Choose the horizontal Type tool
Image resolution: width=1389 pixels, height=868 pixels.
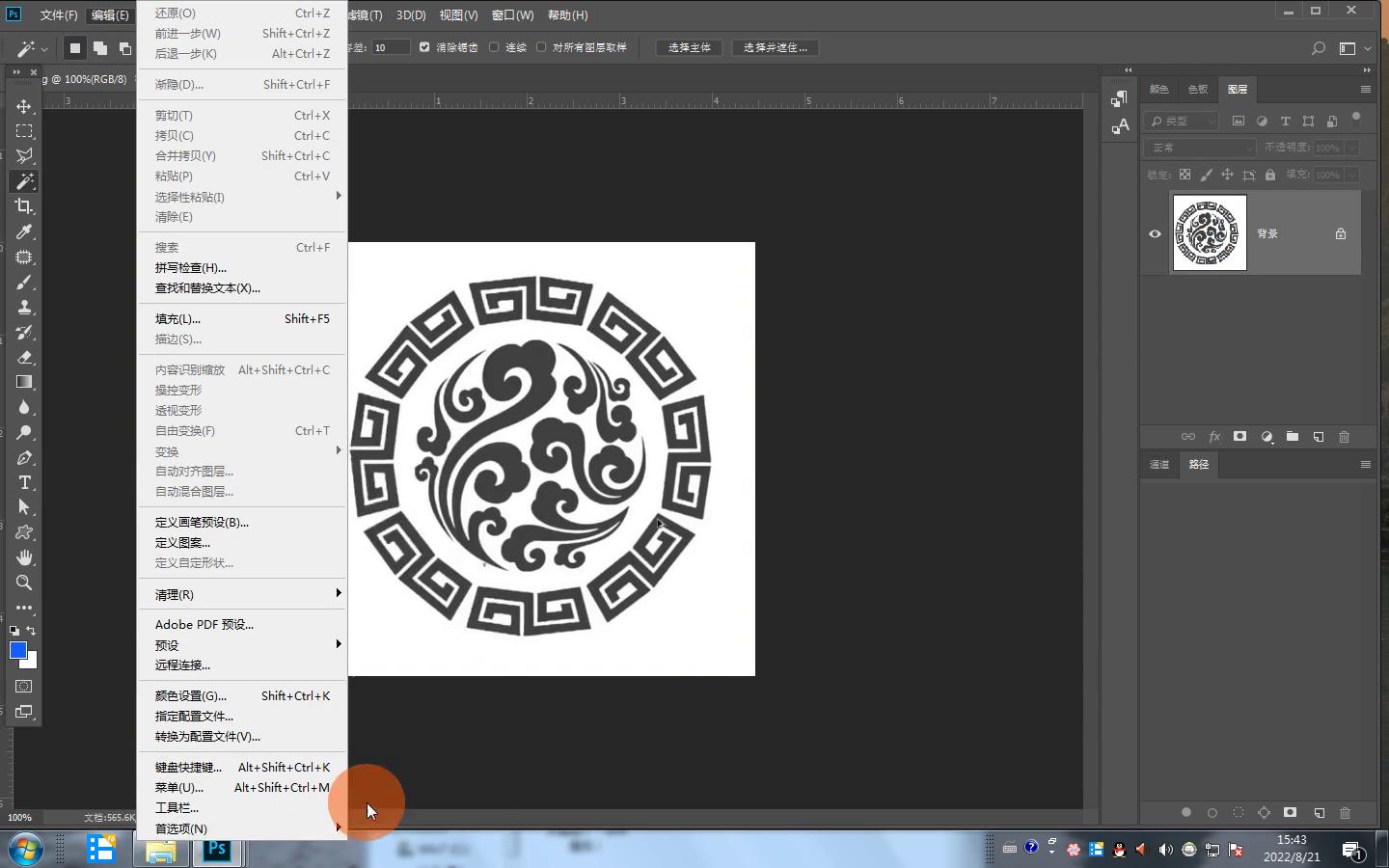[x=24, y=482]
